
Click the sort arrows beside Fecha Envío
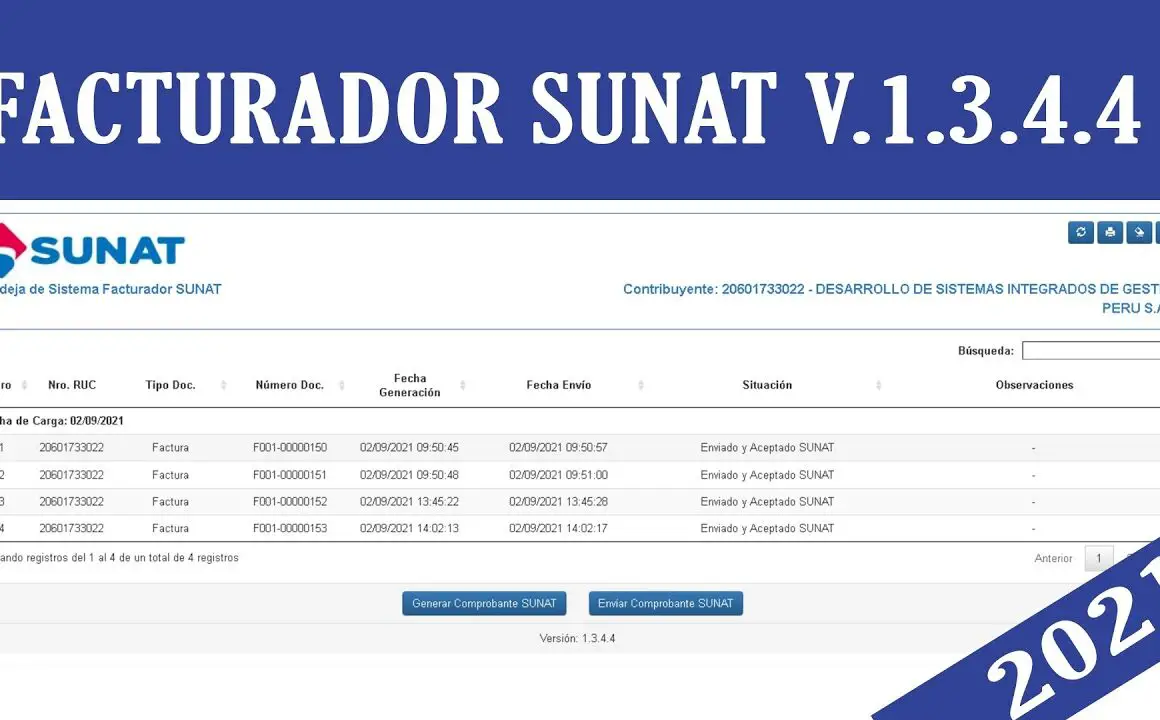coord(641,385)
